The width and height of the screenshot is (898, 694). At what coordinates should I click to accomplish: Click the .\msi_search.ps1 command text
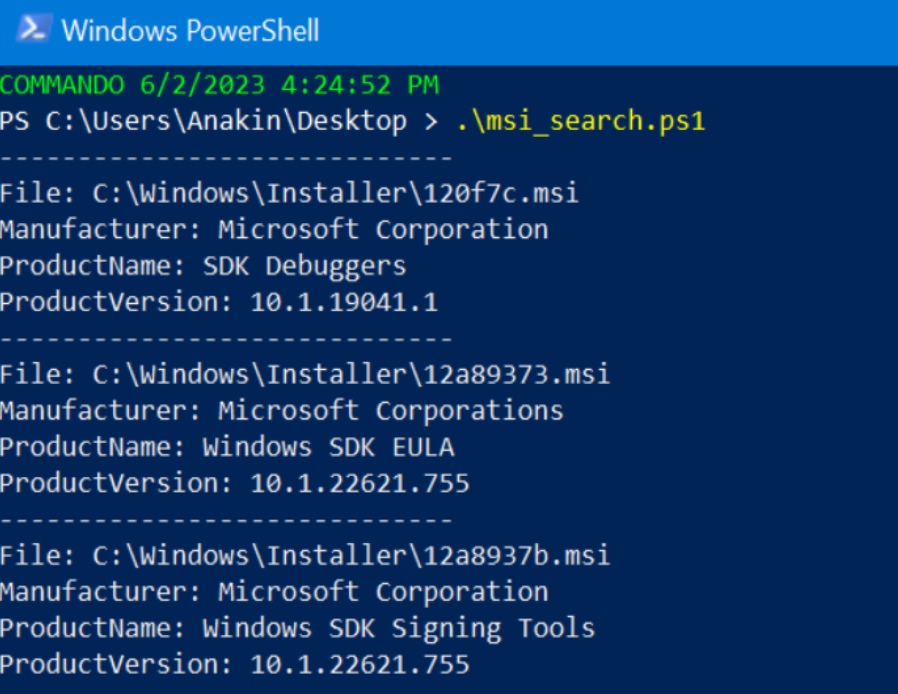[x=580, y=121]
